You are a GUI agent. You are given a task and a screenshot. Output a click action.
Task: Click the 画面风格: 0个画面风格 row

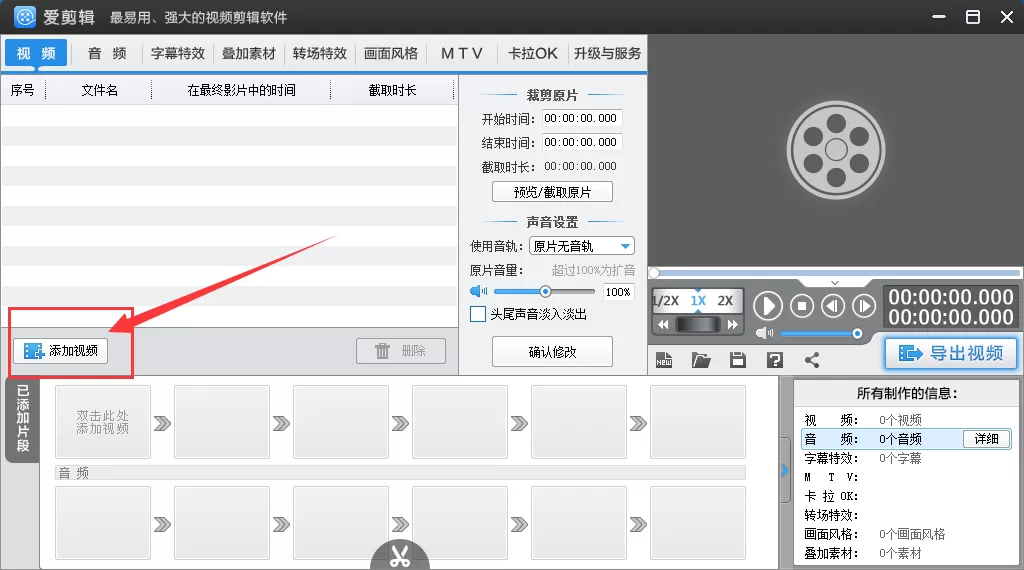pyautogui.click(x=906, y=534)
